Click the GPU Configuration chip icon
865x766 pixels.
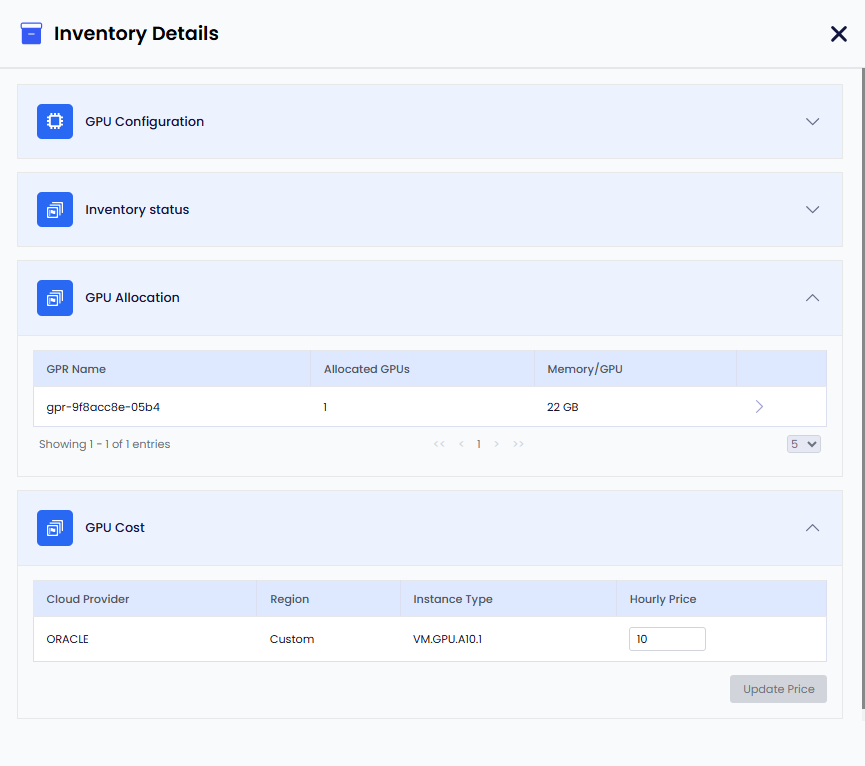[x=55, y=121]
